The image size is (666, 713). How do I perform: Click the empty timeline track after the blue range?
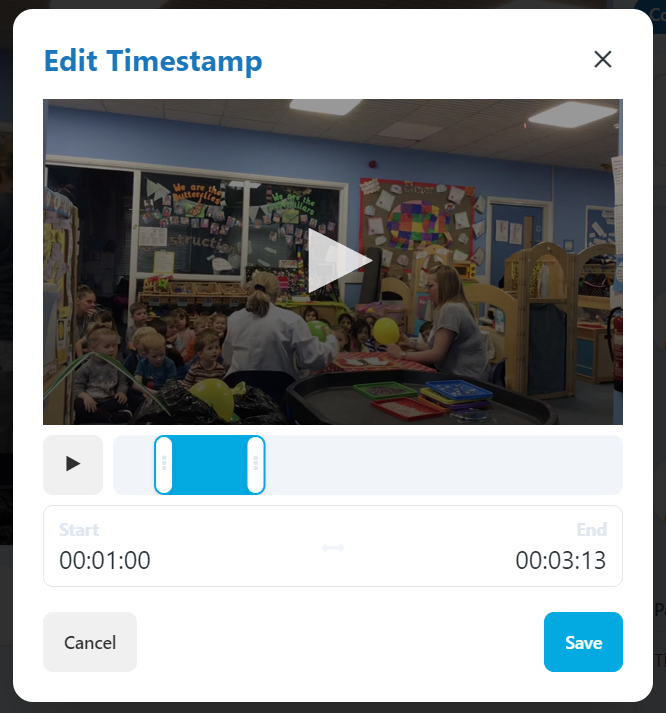(443, 464)
